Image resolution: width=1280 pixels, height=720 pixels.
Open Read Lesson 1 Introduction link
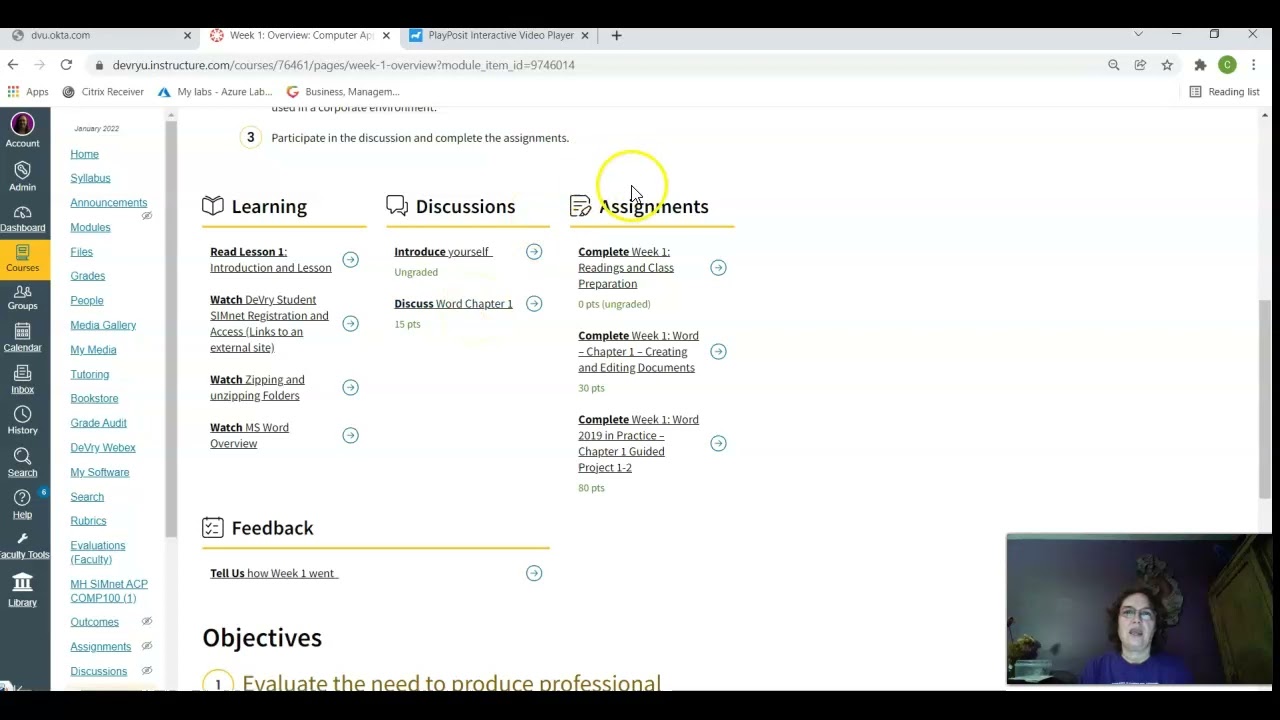click(270, 260)
